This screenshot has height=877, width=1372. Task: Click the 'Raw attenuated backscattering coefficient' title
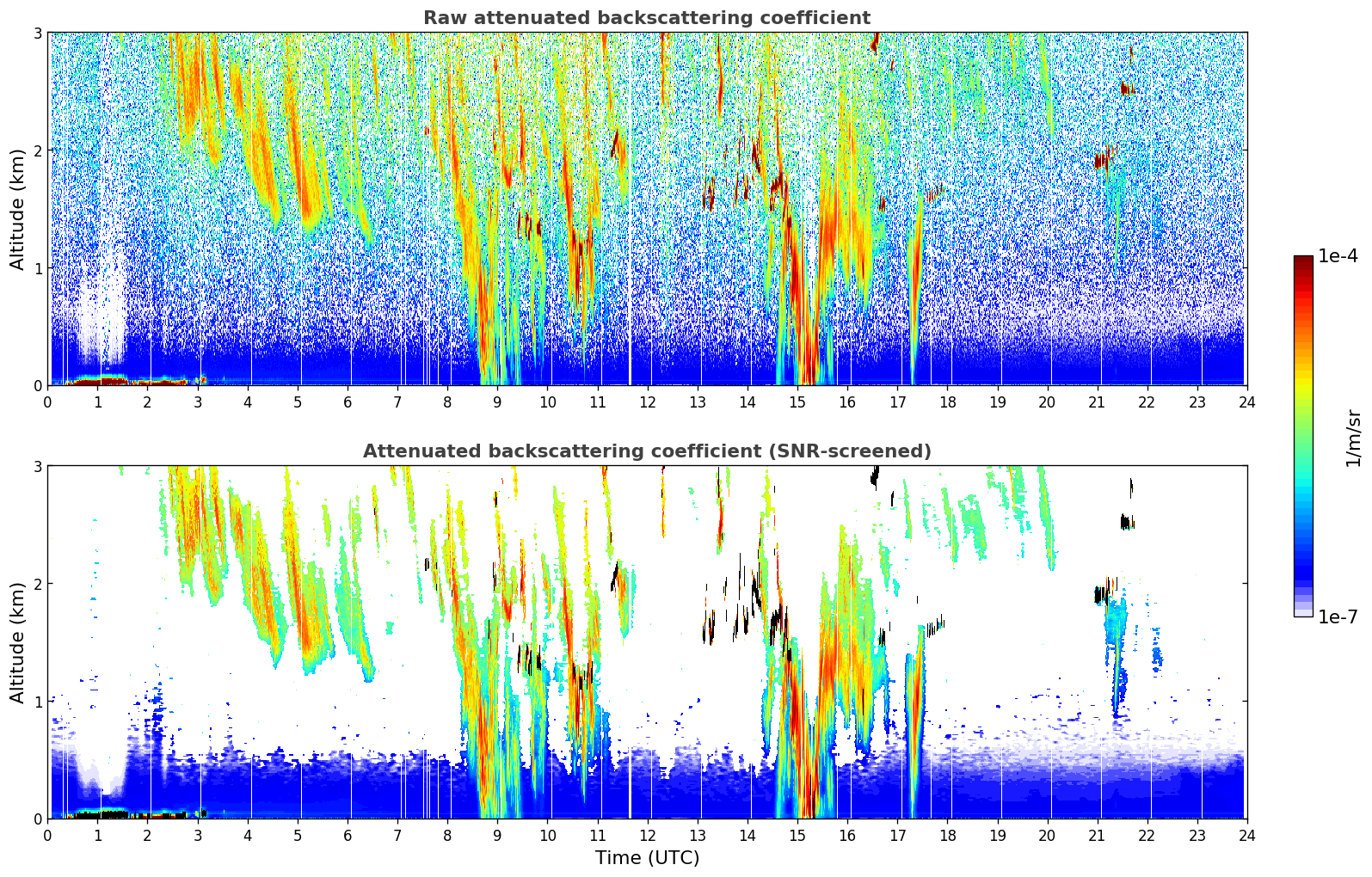647,18
